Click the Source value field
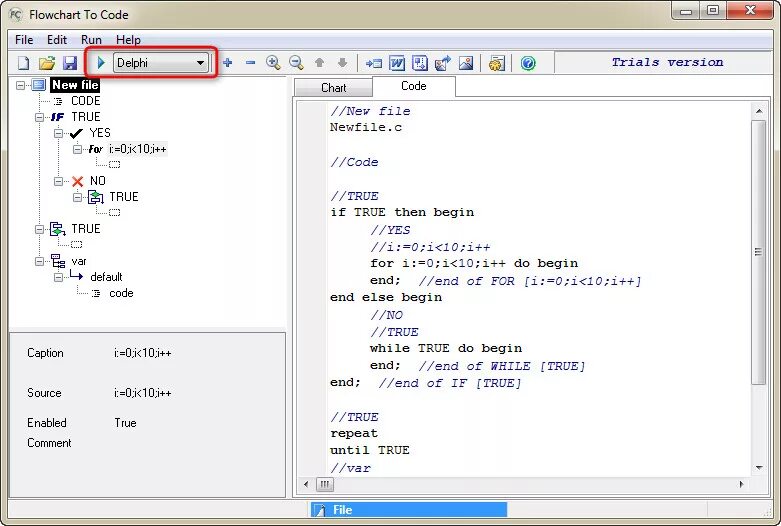 point(142,393)
